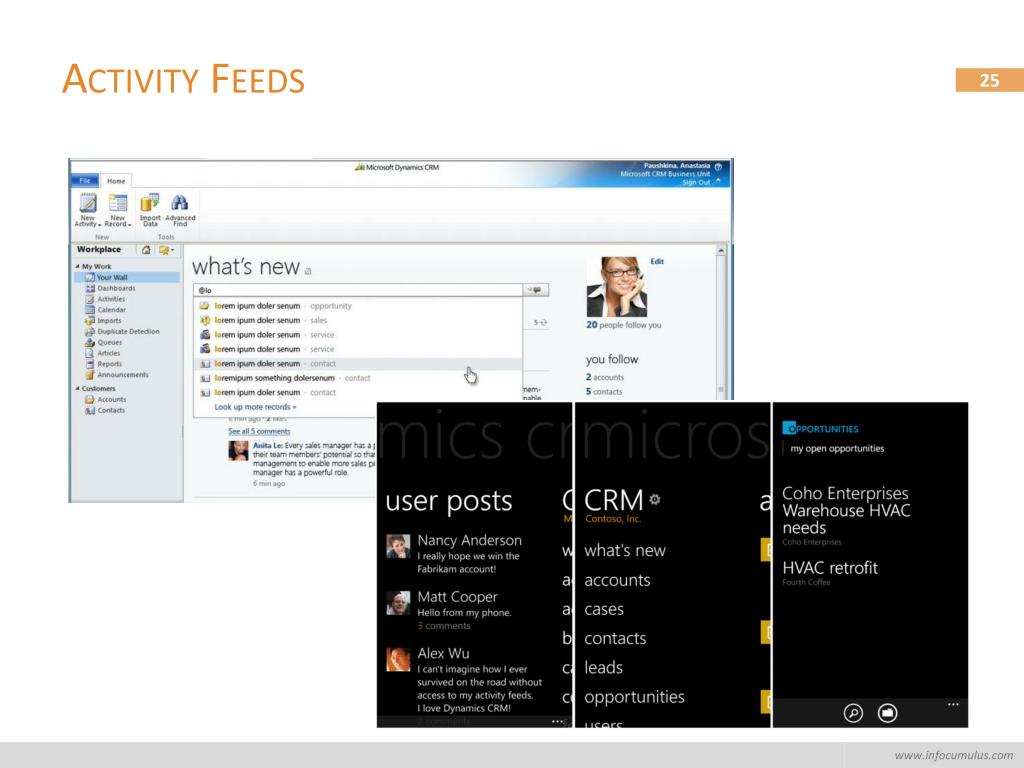Open Accounts under Customers
The width and height of the screenshot is (1024, 768).
pos(105,399)
